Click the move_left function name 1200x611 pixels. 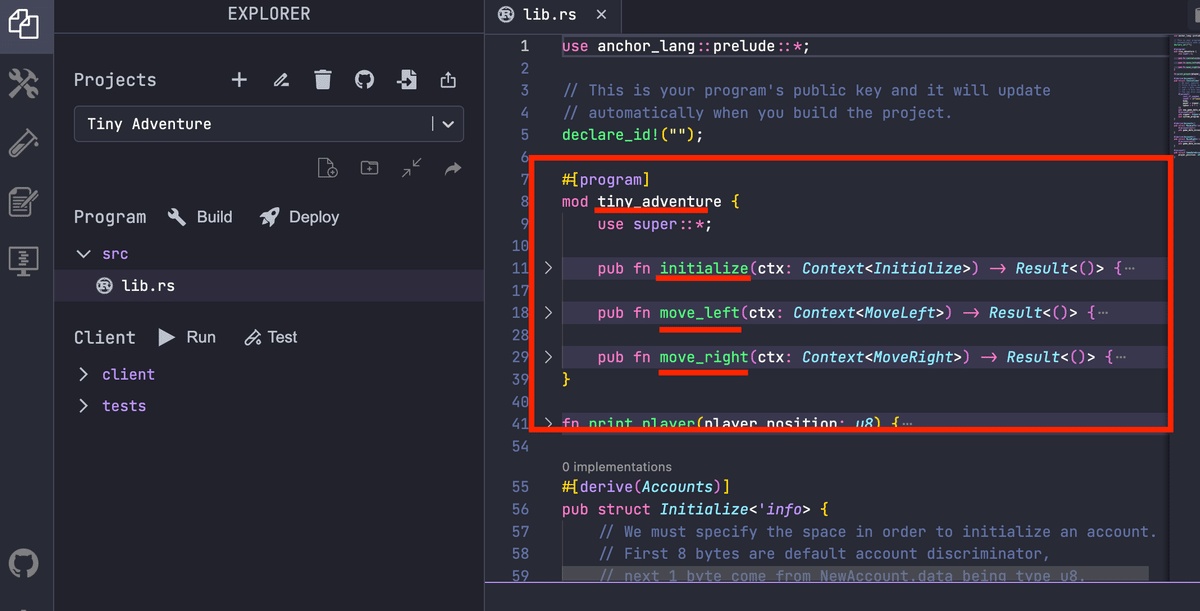[700, 313]
